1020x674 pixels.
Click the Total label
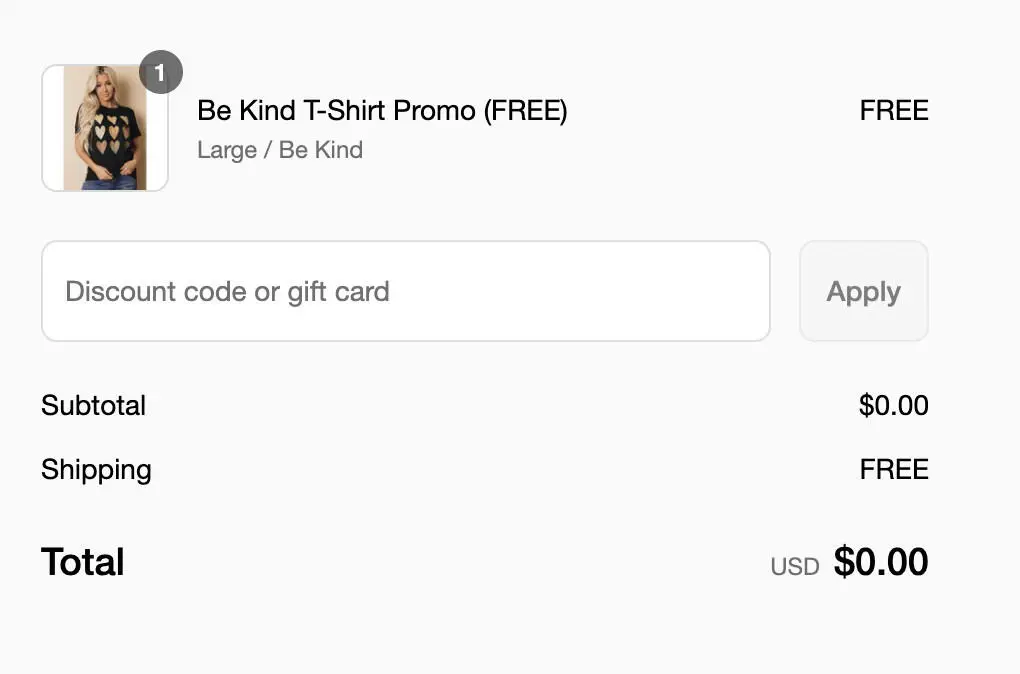point(82,561)
